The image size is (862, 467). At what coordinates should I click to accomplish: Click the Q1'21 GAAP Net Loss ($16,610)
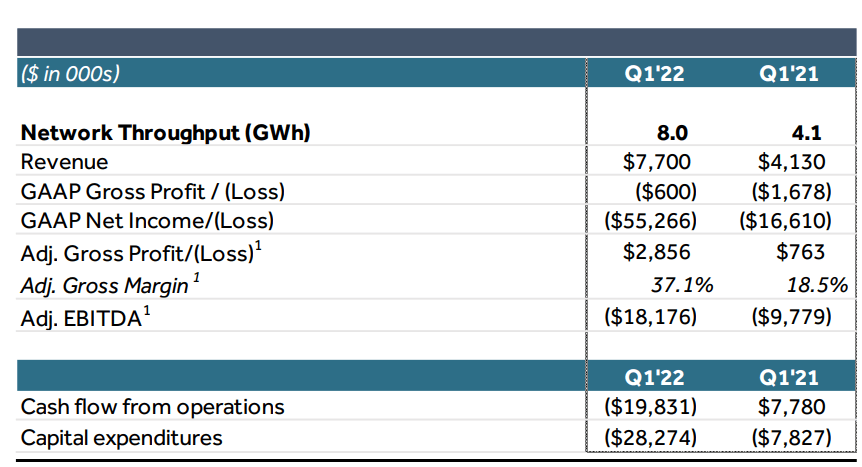(786, 221)
